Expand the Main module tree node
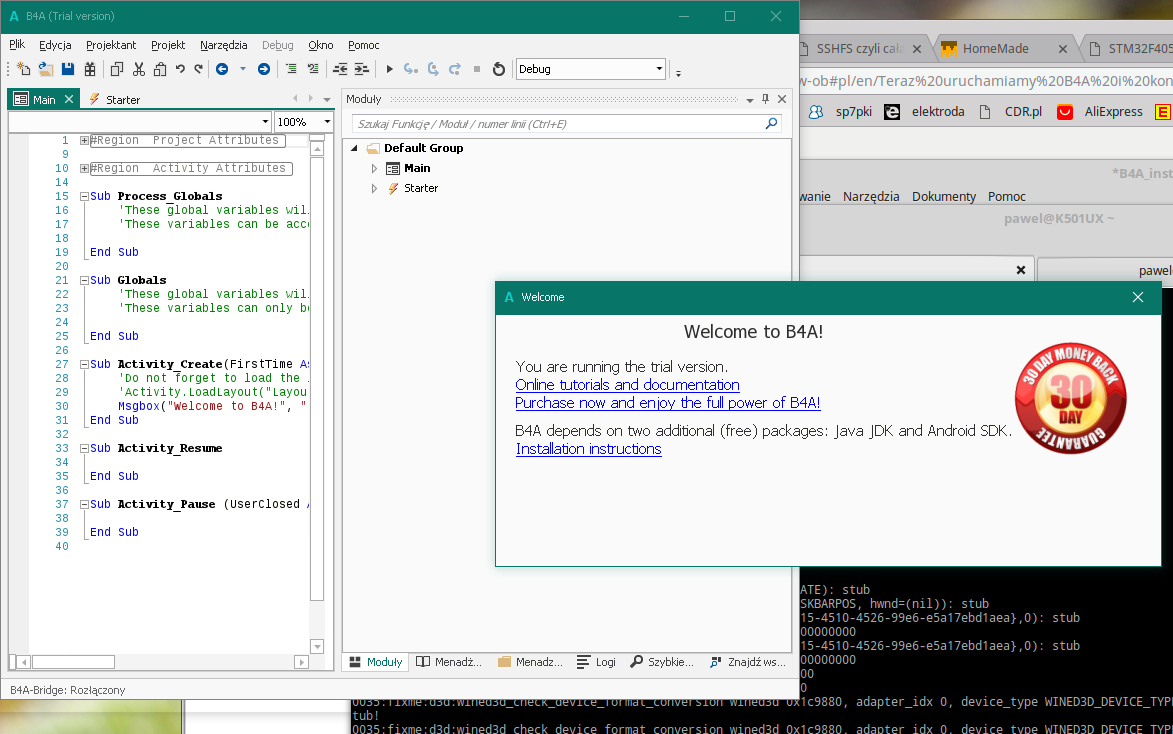 (x=375, y=168)
